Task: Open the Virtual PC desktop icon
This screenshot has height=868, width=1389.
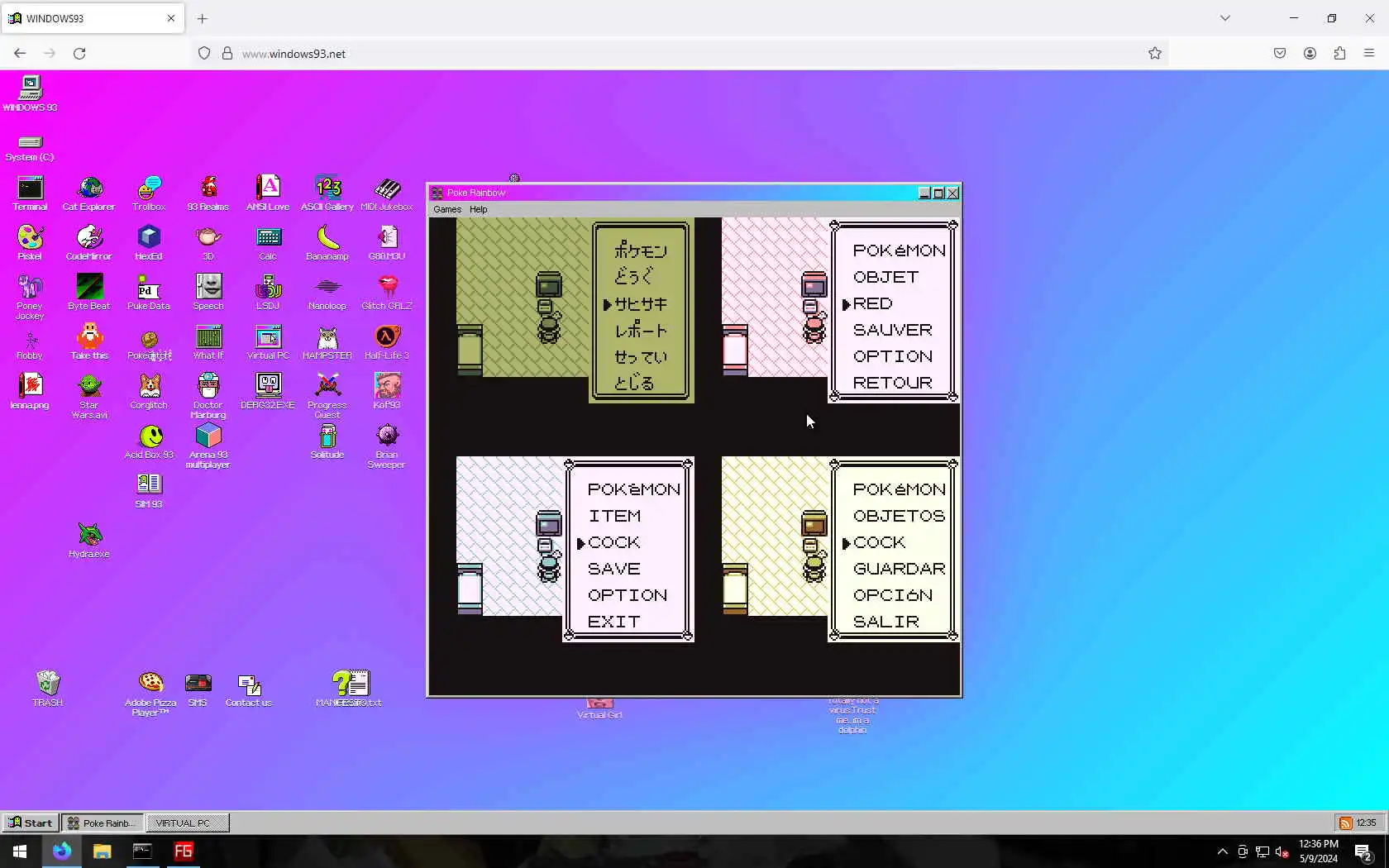Action: pos(268,342)
